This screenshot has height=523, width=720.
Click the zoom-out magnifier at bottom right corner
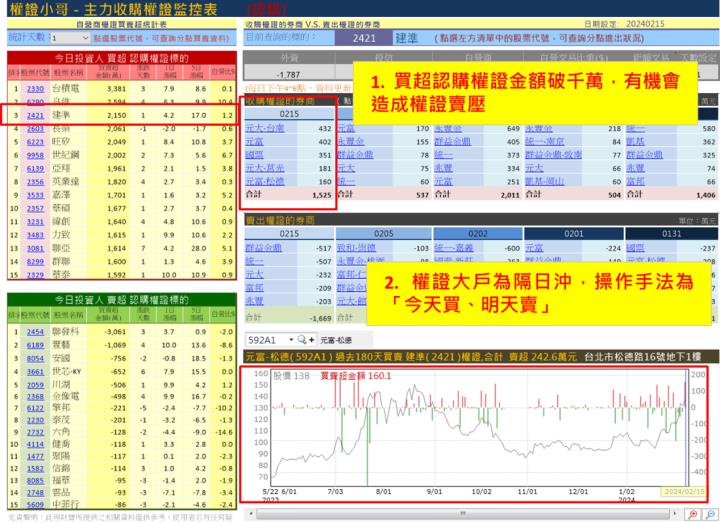coord(710,515)
